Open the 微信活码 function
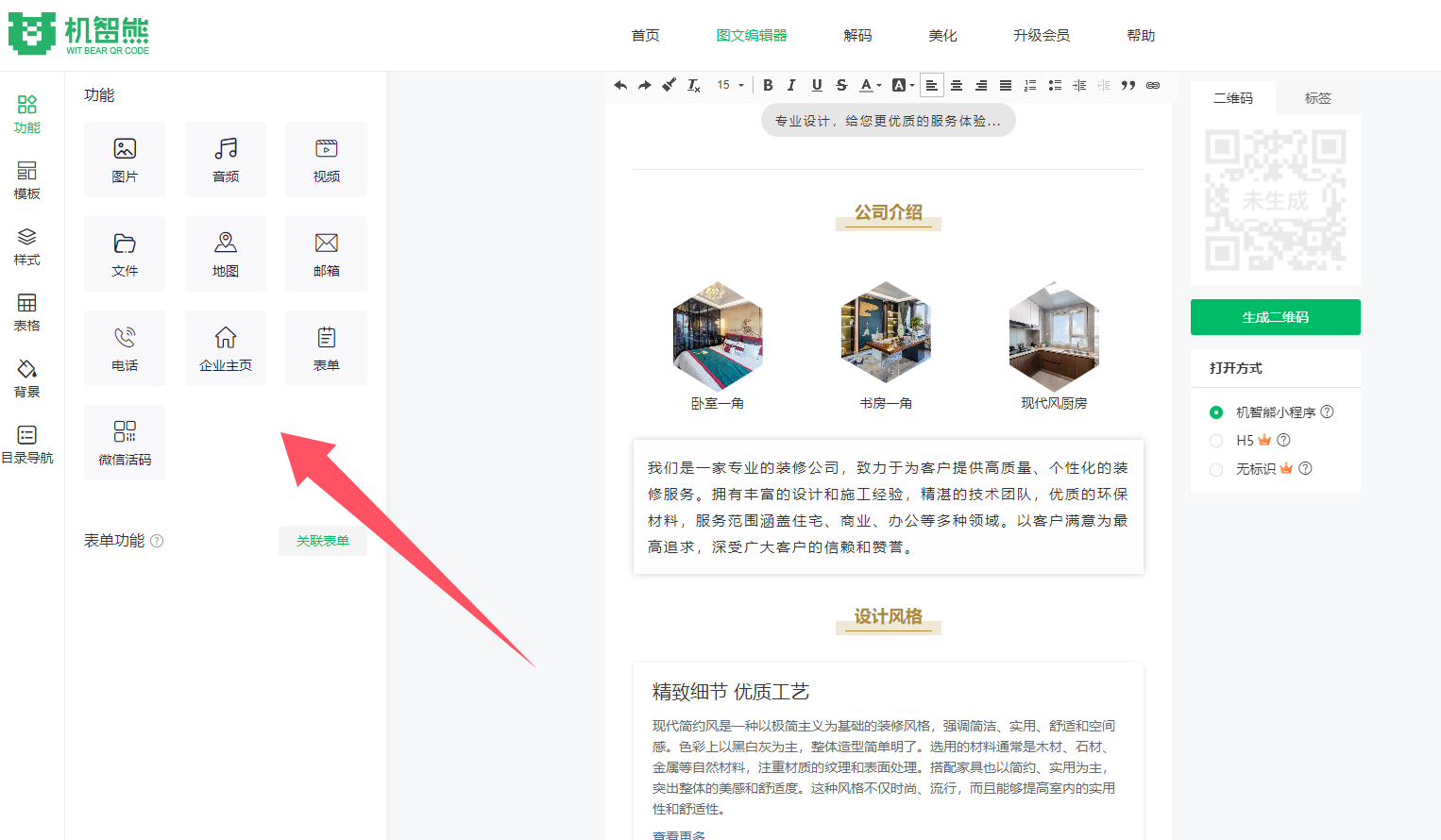 tap(125, 443)
